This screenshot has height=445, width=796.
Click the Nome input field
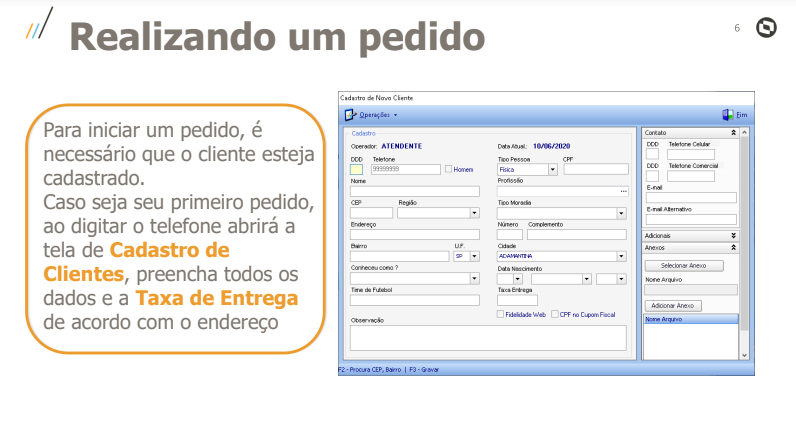415,191
